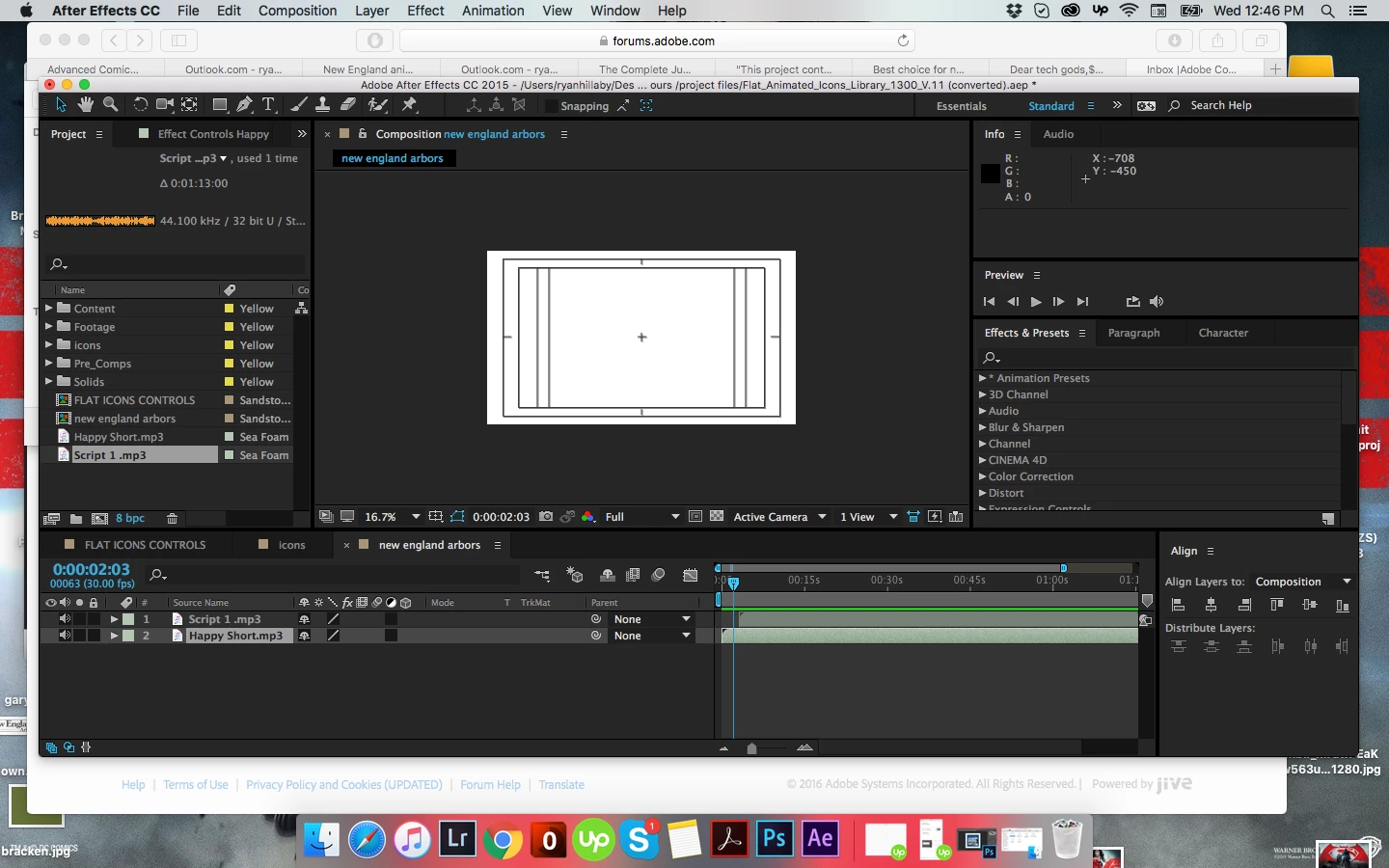Screen dimensions: 1389x868
Task: Select the Clone Stamp tool
Action: [323, 104]
